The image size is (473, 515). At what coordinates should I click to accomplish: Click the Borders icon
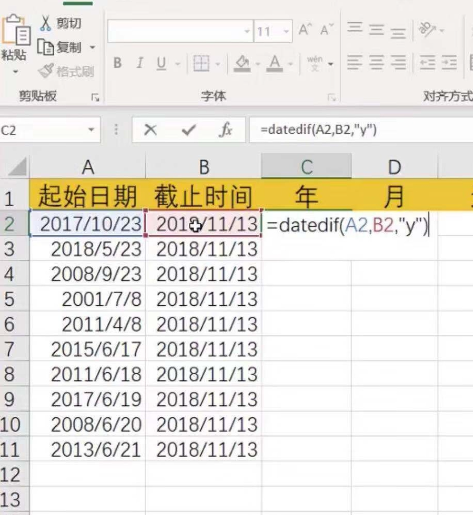coord(201,63)
